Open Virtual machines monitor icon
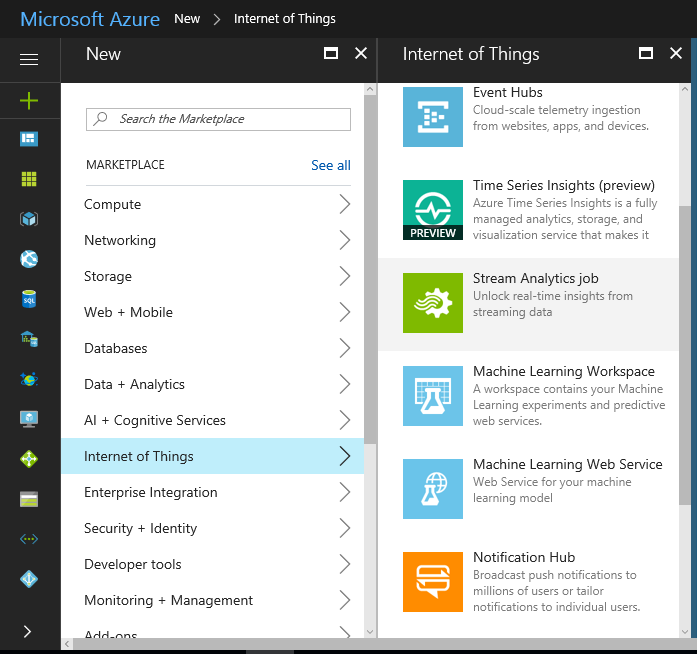 (29, 419)
